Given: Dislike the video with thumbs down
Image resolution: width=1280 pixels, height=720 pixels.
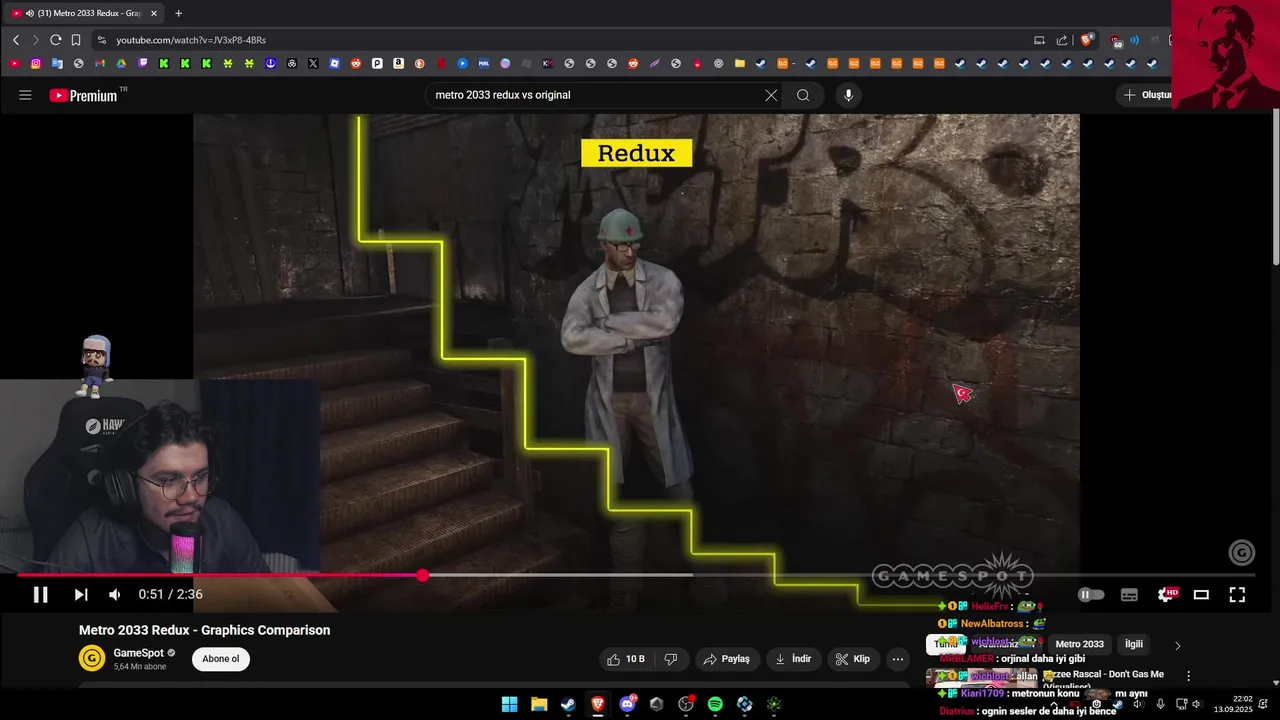Looking at the screenshot, I should (x=671, y=659).
